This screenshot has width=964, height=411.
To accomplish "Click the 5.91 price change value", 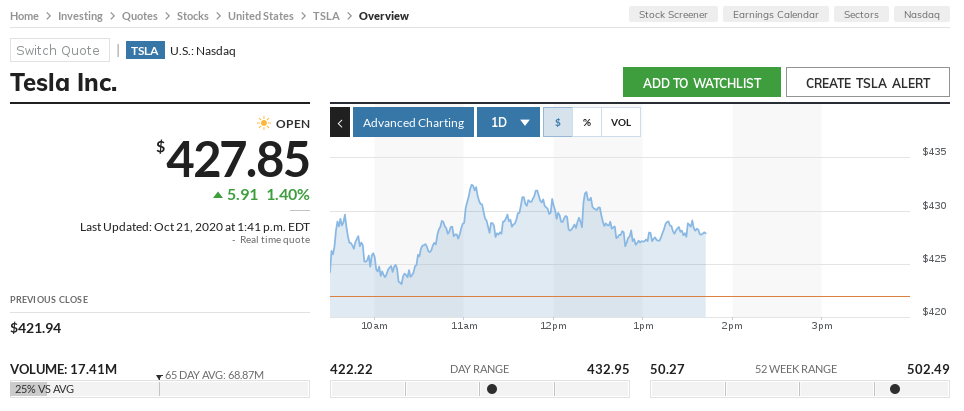I will click(x=244, y=195).
